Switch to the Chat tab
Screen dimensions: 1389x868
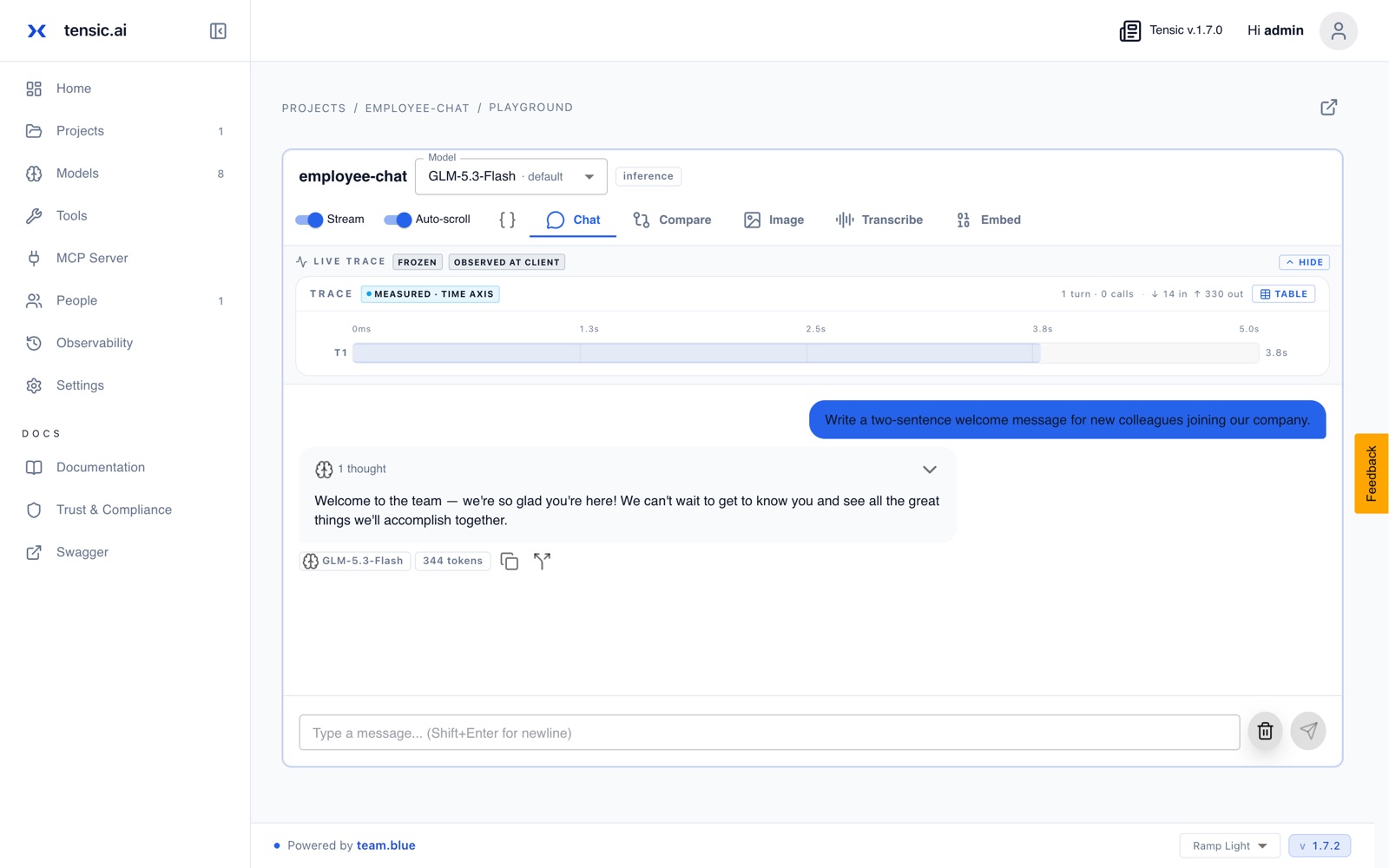(x=573, y=220)
